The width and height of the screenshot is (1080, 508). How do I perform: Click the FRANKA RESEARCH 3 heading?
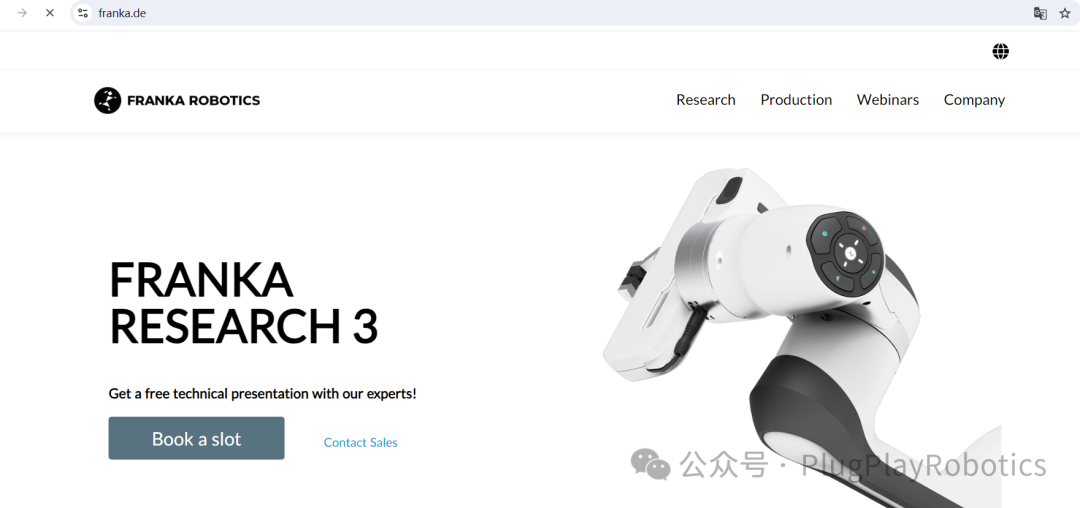pos(243,303)
